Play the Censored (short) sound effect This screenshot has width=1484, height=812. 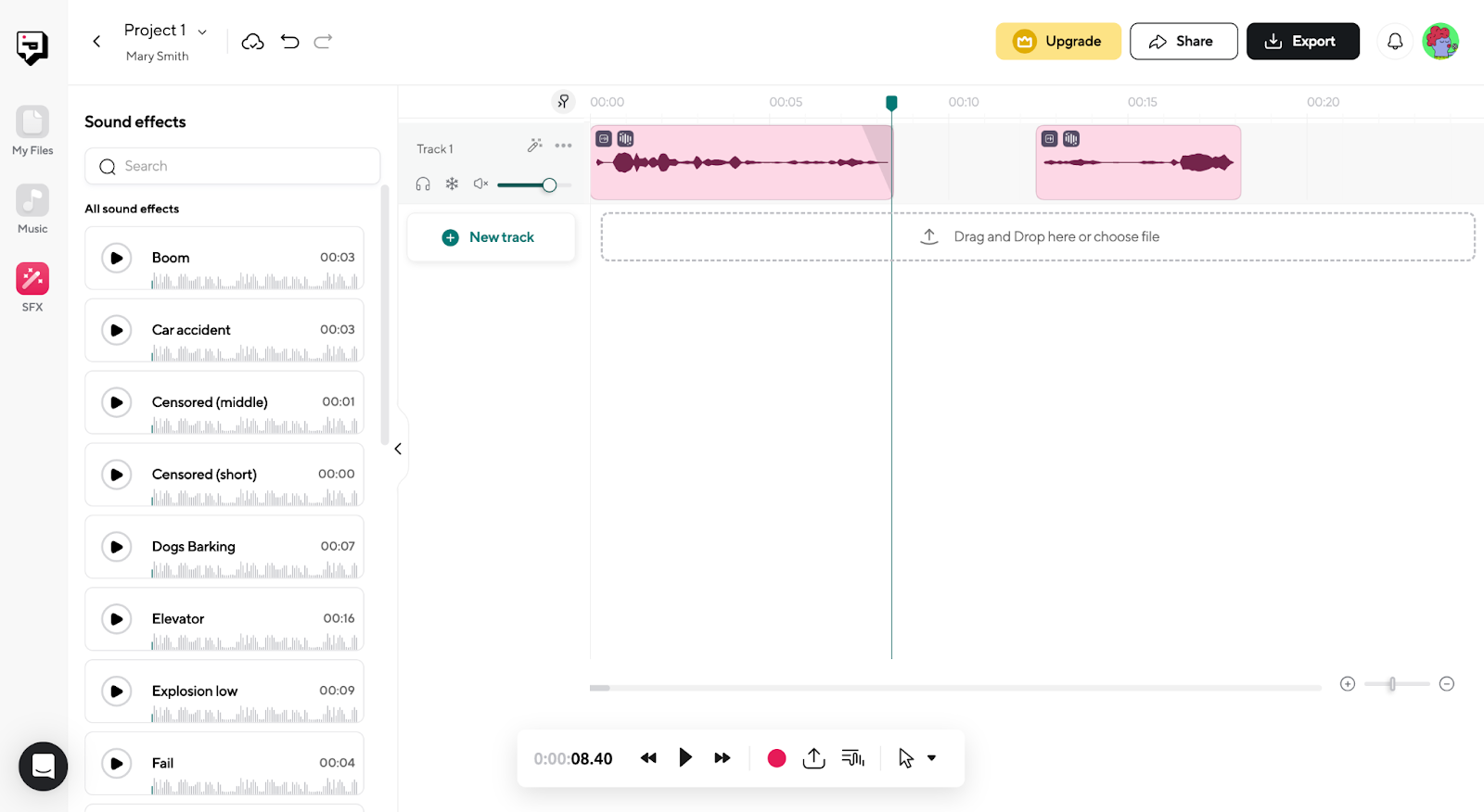(x=116, y=475)
